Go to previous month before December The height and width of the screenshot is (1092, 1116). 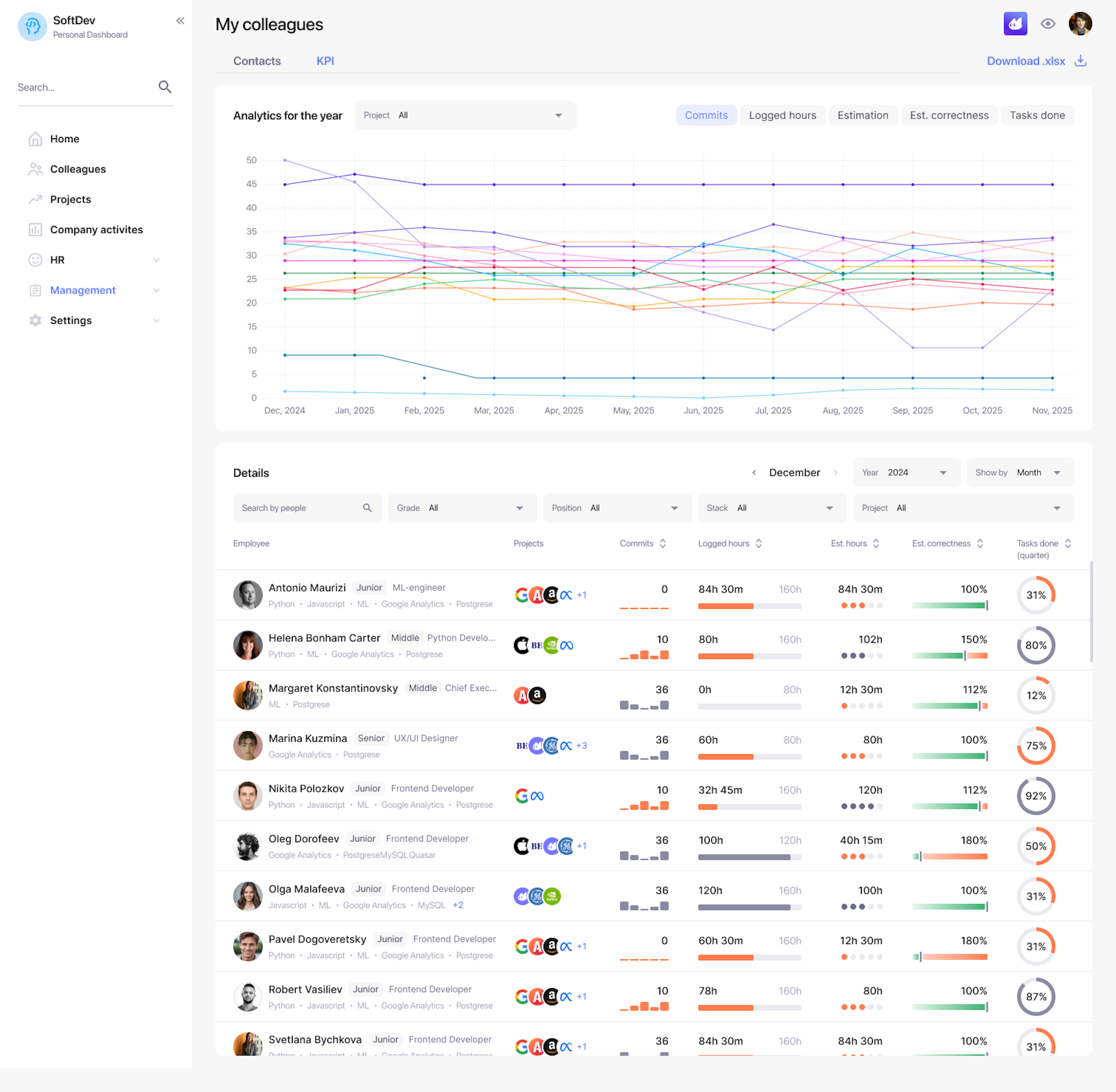[x=754, y=473]
